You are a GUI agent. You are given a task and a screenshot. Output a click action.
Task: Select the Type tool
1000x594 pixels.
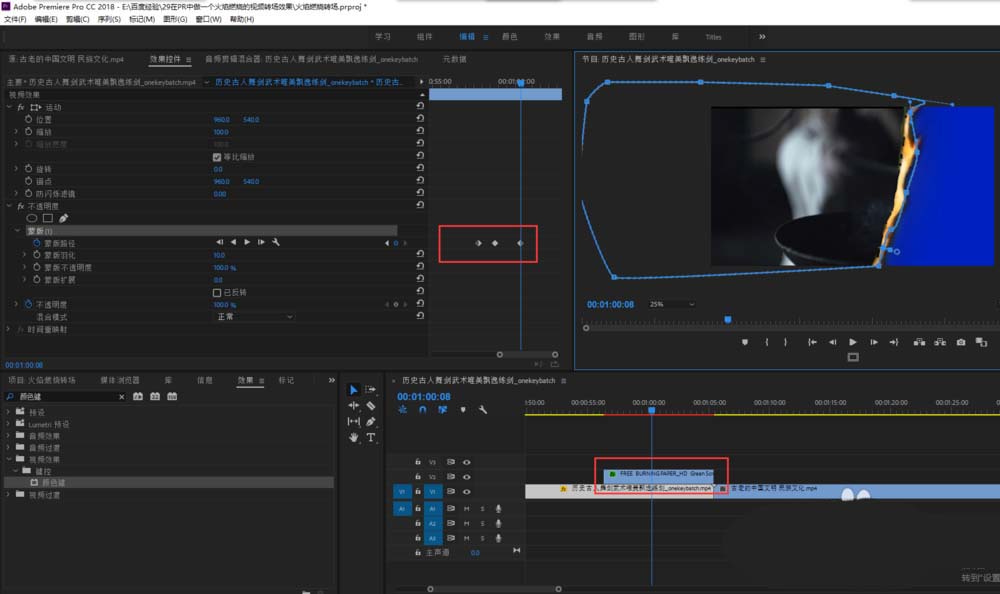pos(370,437)
